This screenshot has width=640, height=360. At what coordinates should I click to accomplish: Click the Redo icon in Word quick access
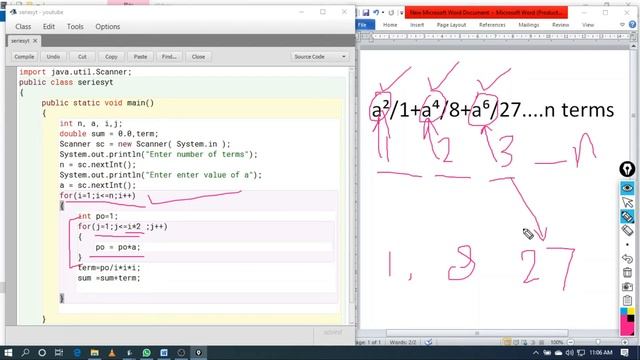coord(391,13)
